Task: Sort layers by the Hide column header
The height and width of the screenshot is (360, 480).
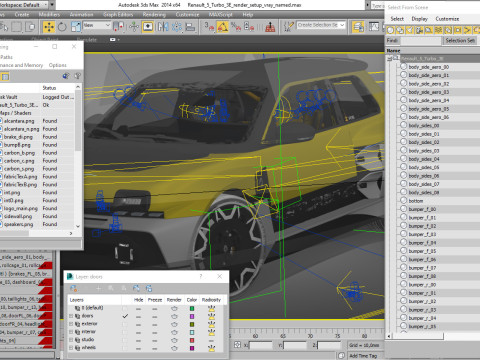Action: [138, 300]
